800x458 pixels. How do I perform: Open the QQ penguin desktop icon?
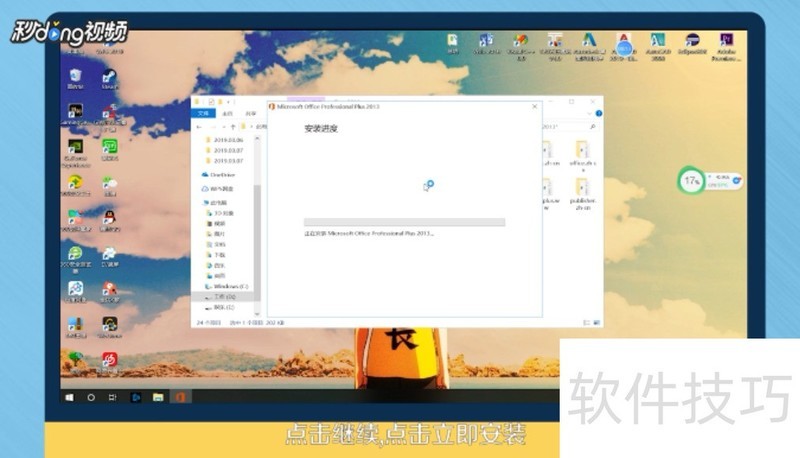click(109, 221)
